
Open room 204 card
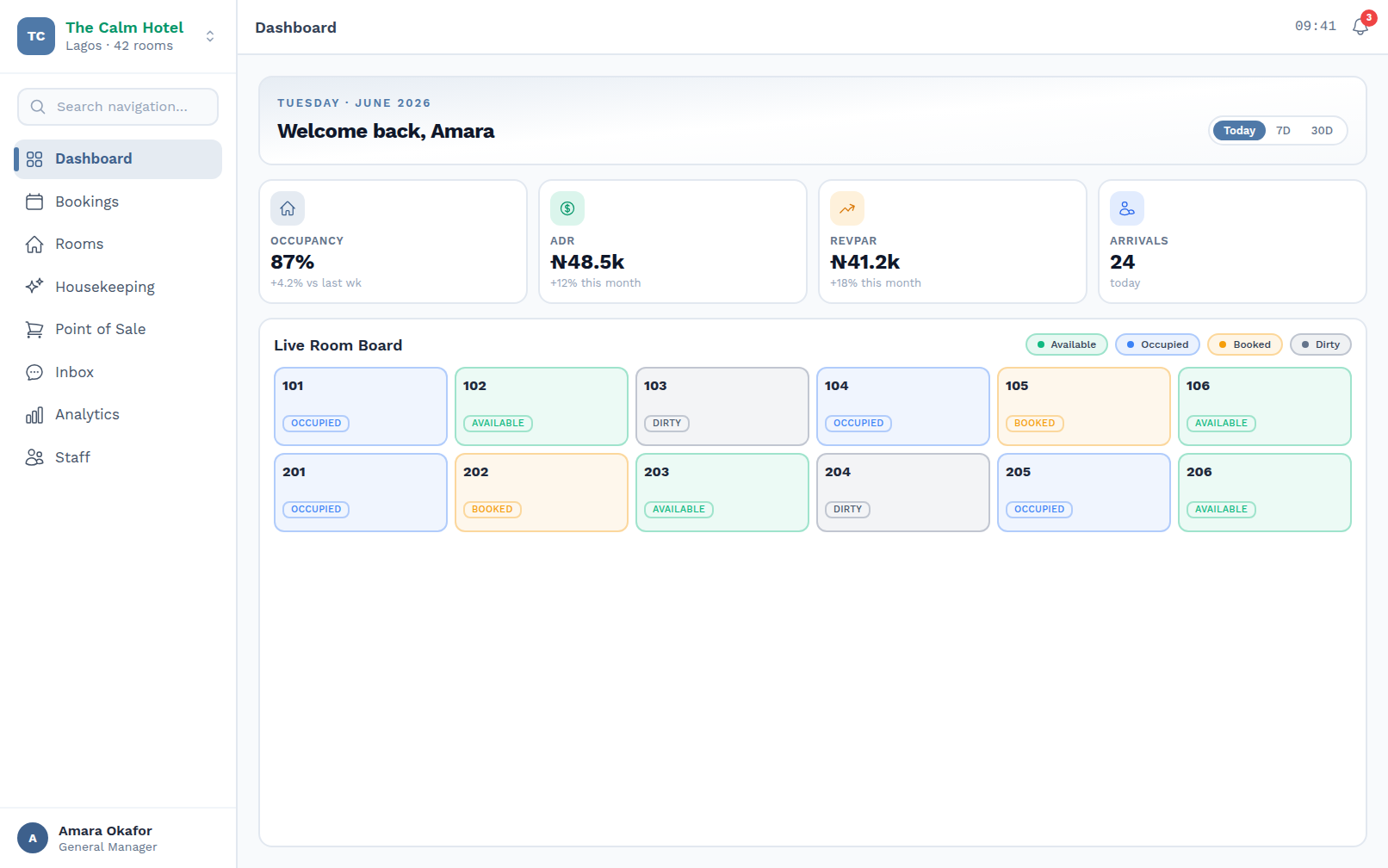click(903, 493)
